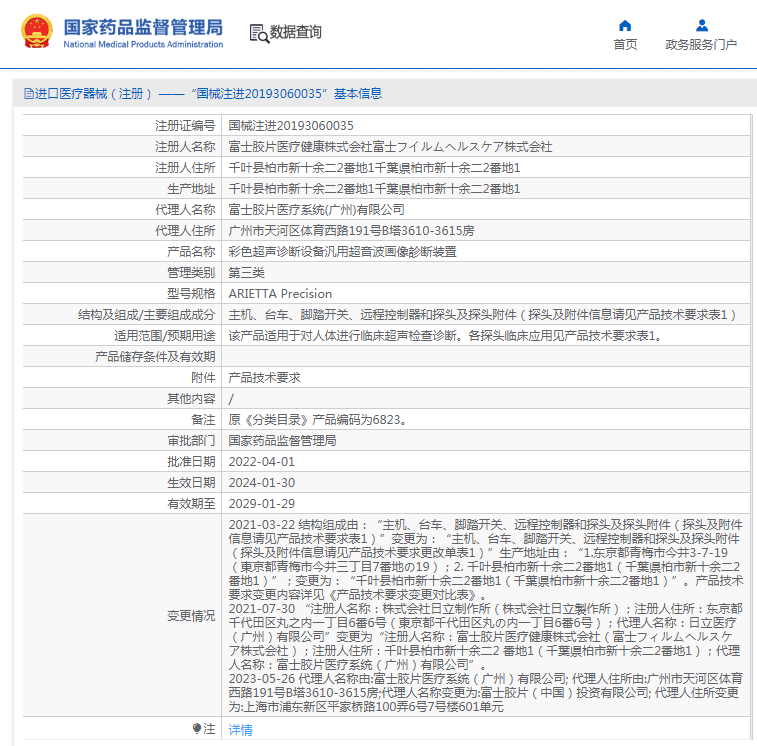This screenshot has width=757, height=746.
Task: Click the 产品储存条件及有效期 row label
Action: pyautogui.click(x=155, y=357)
